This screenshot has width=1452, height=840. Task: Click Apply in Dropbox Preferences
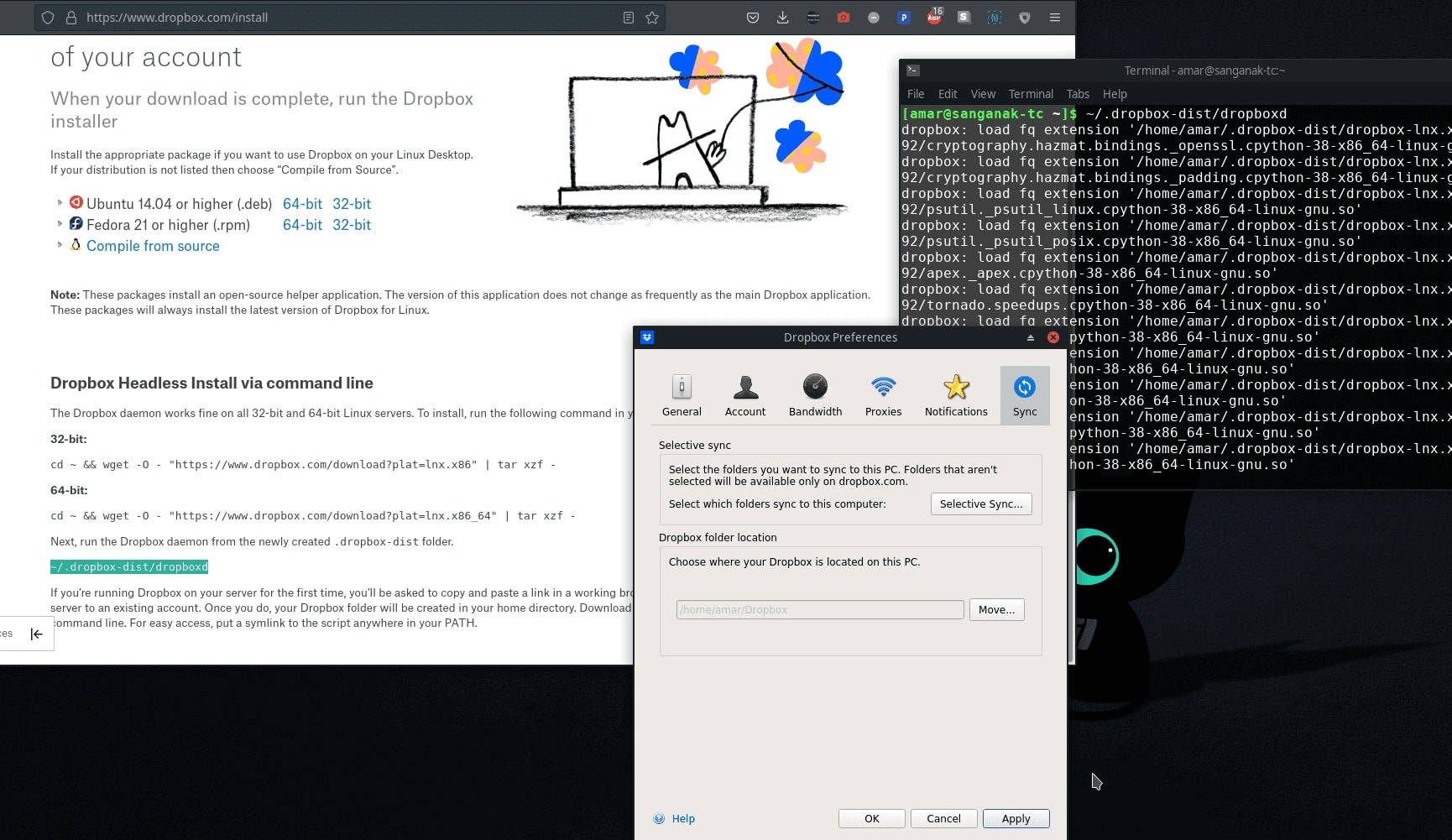[x=1016, y=818]
